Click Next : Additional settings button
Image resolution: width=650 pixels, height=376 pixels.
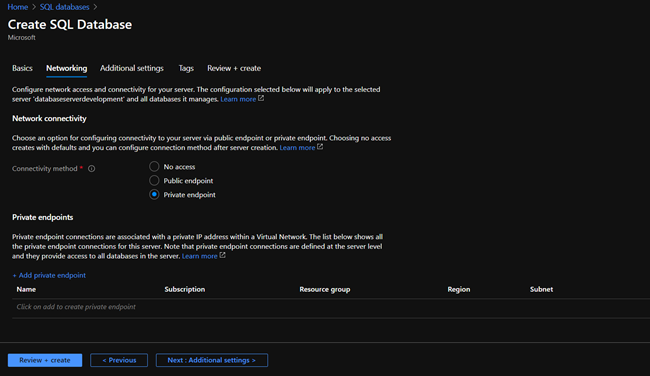pos(212,360)
